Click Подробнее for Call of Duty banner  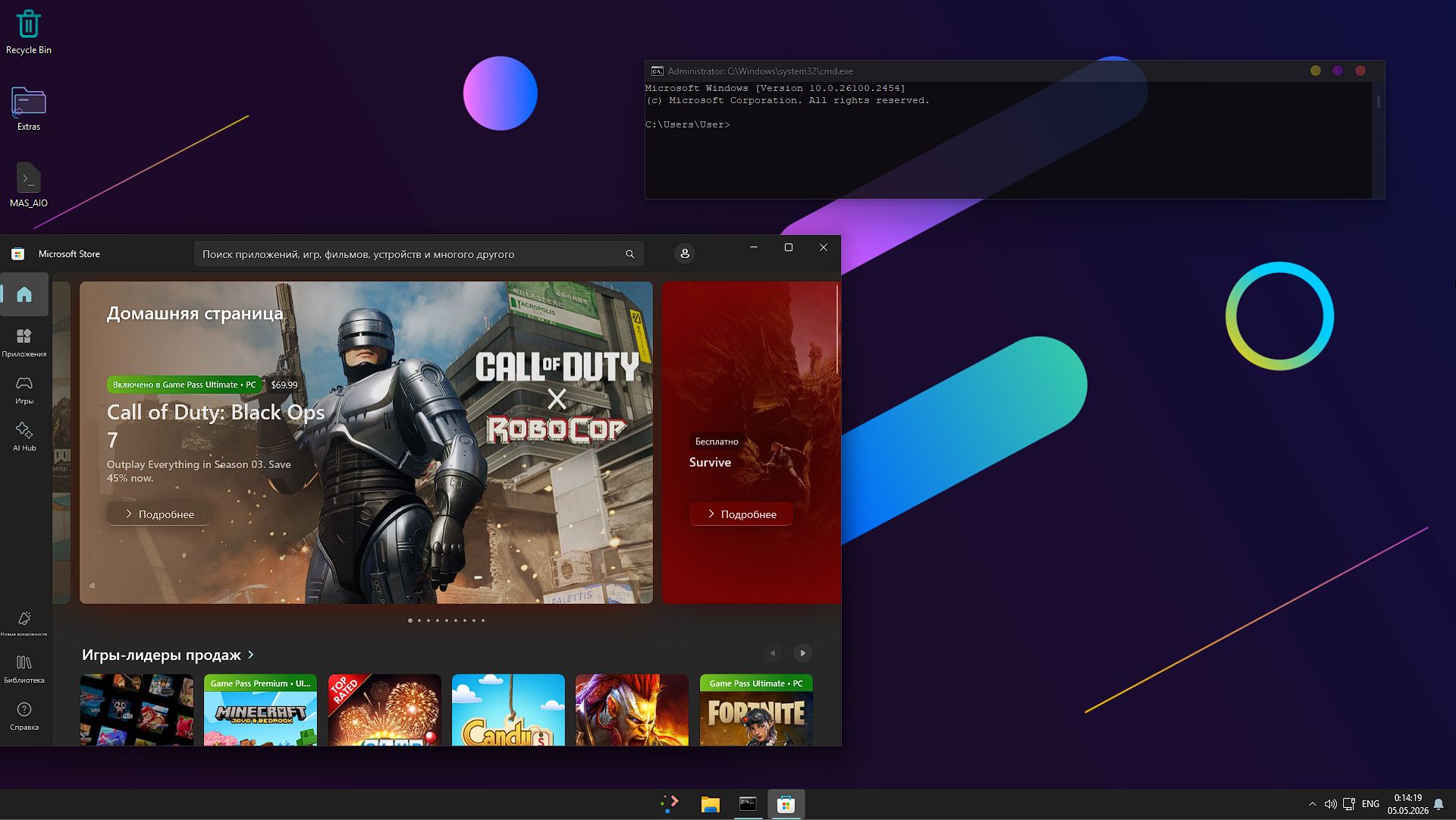(158, 514)
